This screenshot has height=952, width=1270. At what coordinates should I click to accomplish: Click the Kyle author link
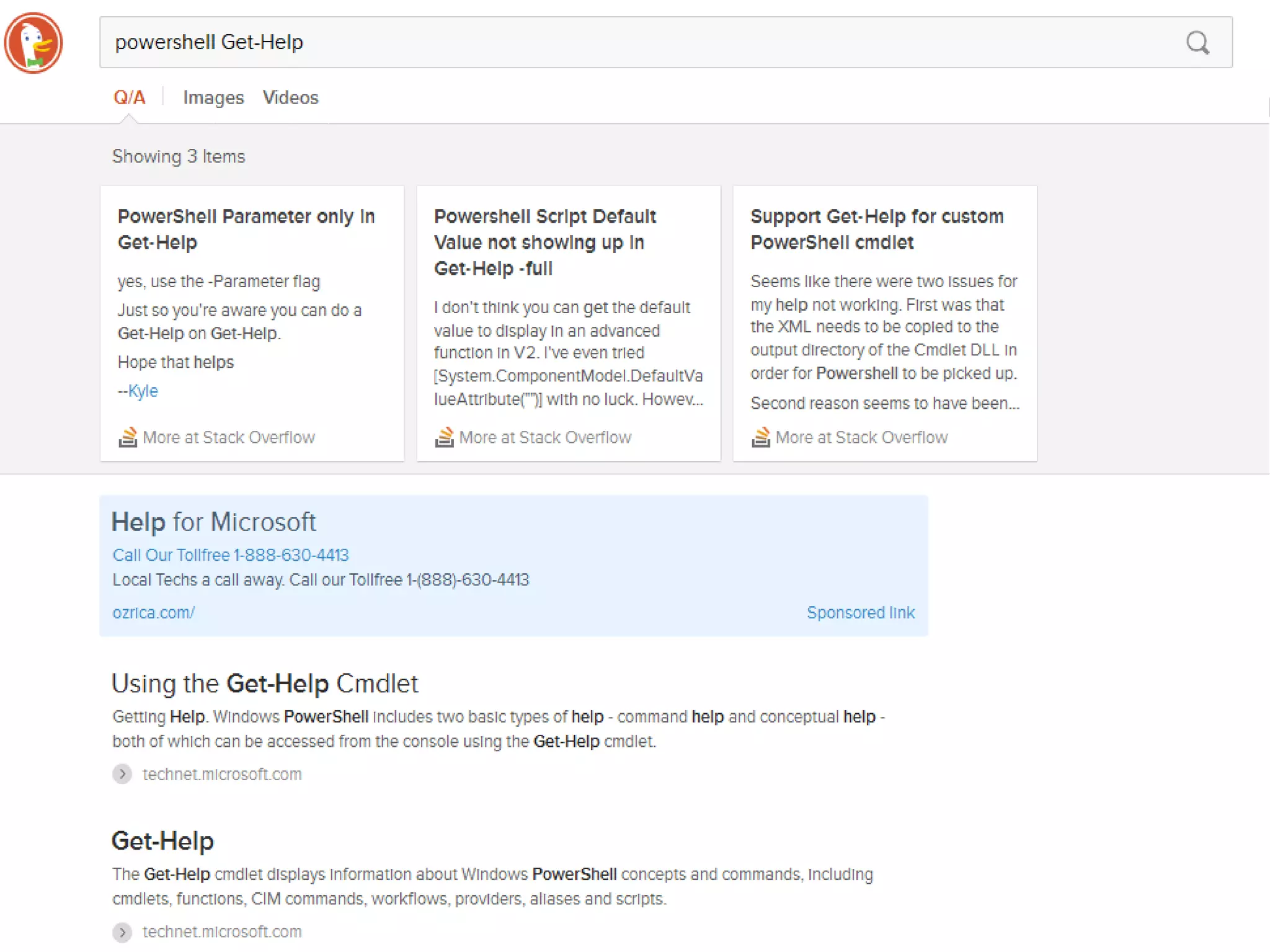[143, 391]
